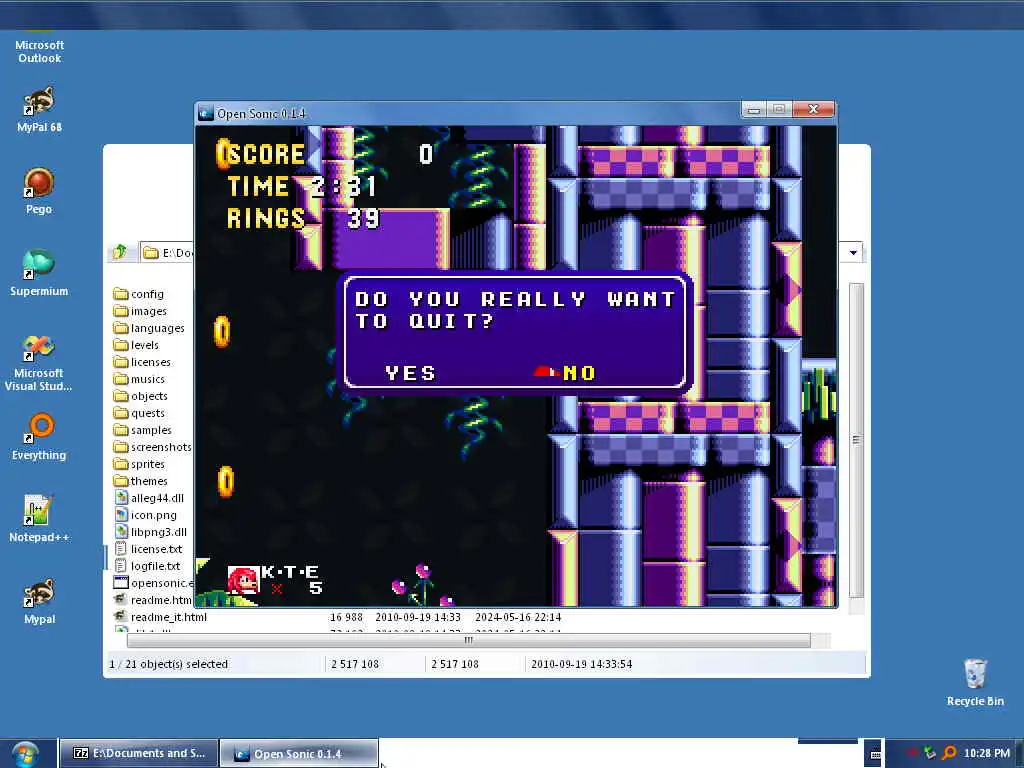The height and width of the screenshot is (768, 1024).
Task: Select the levels folder icon
Action: [120, 345]
